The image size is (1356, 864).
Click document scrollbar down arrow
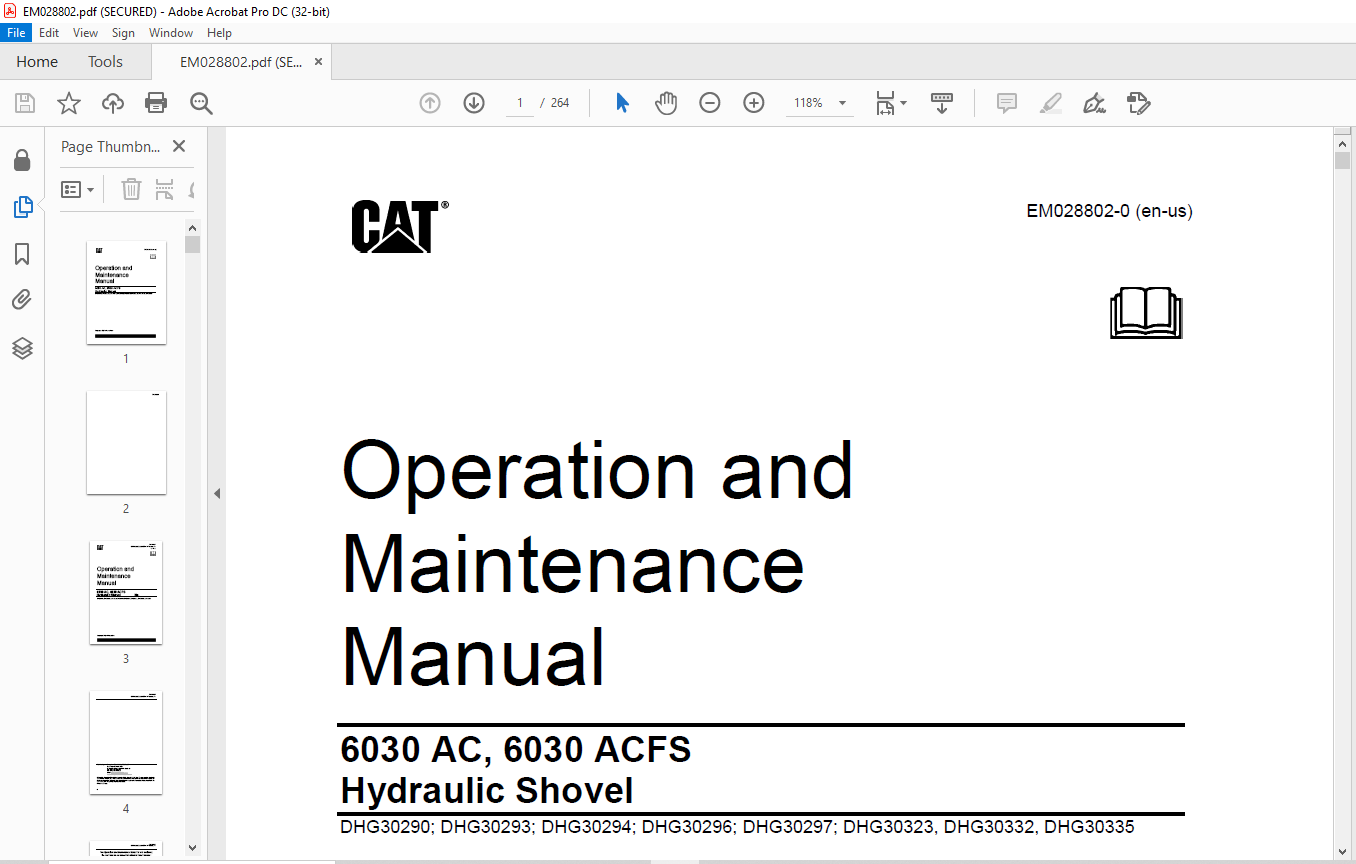click(x=1342, y=851)
